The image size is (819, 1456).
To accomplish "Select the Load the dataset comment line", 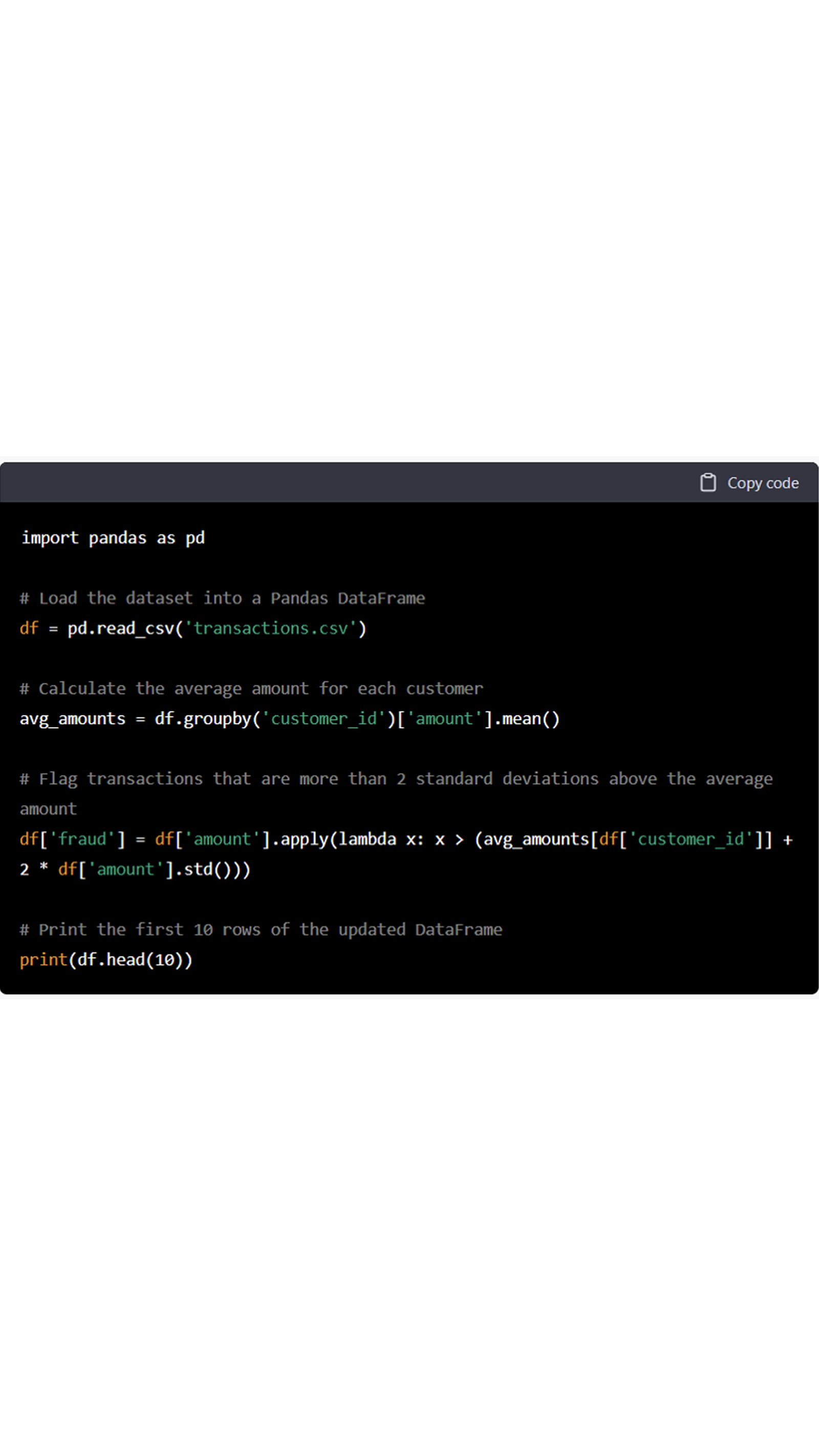I will pos(222,598).
